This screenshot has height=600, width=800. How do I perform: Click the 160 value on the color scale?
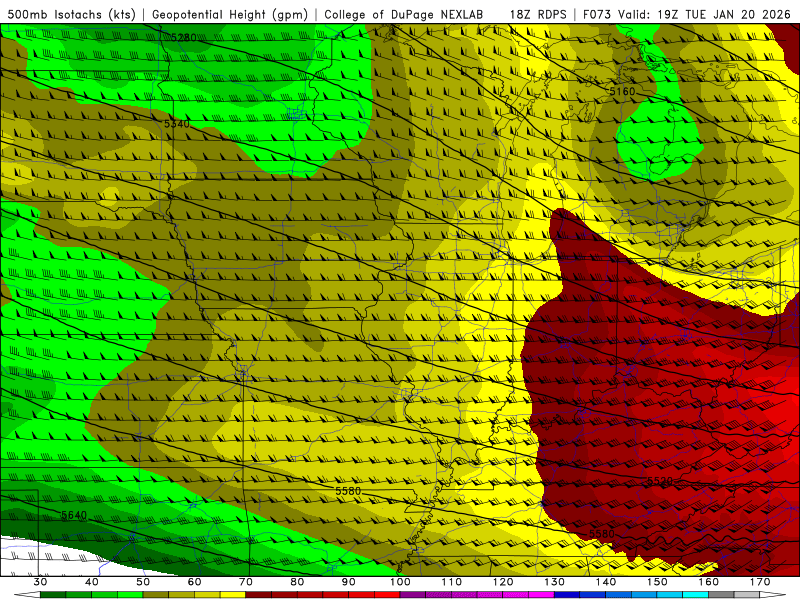click(709, 582)
